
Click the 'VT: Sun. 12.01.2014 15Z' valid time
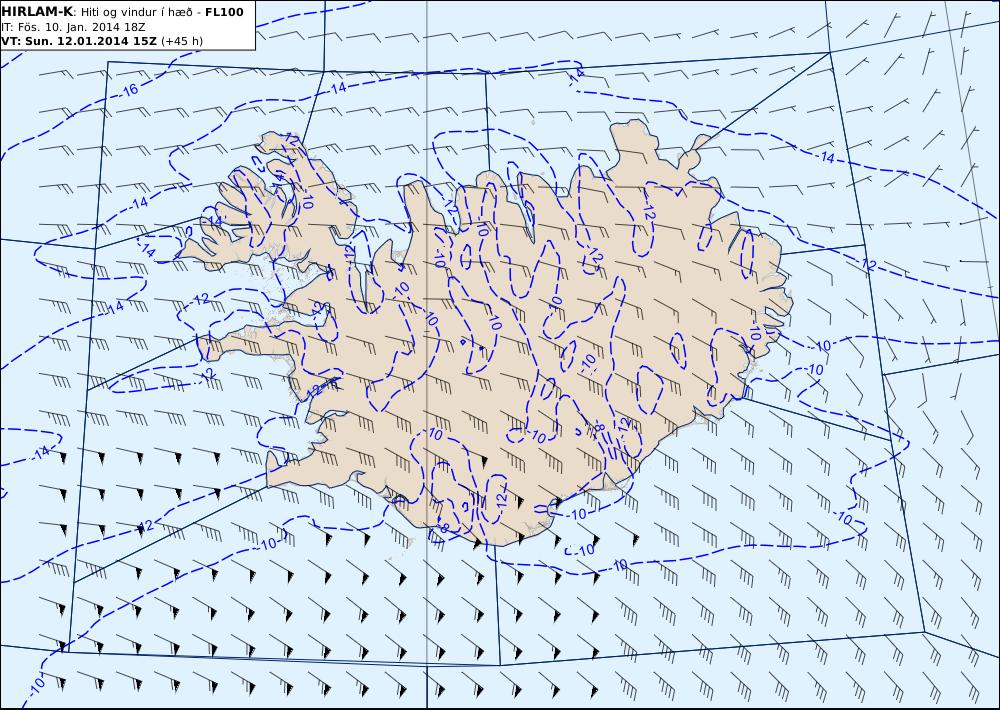click(79, 41)
